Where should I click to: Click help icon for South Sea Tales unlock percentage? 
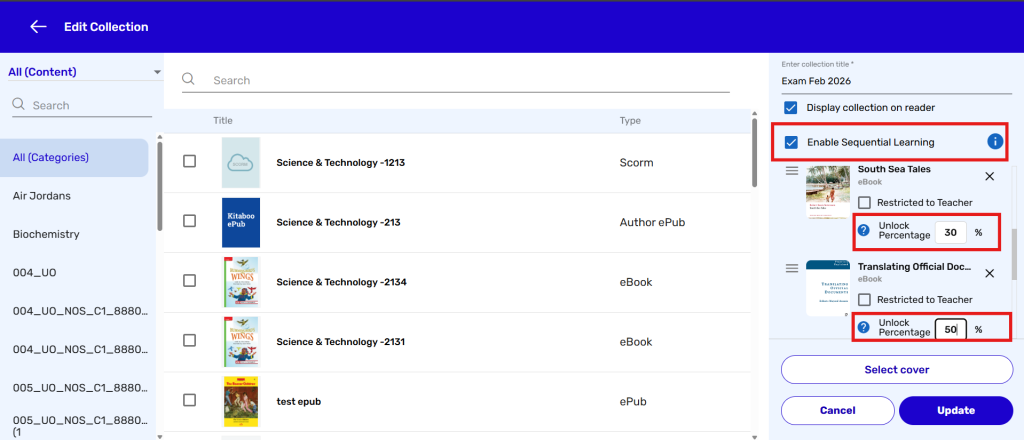click(x=864, y=232)
